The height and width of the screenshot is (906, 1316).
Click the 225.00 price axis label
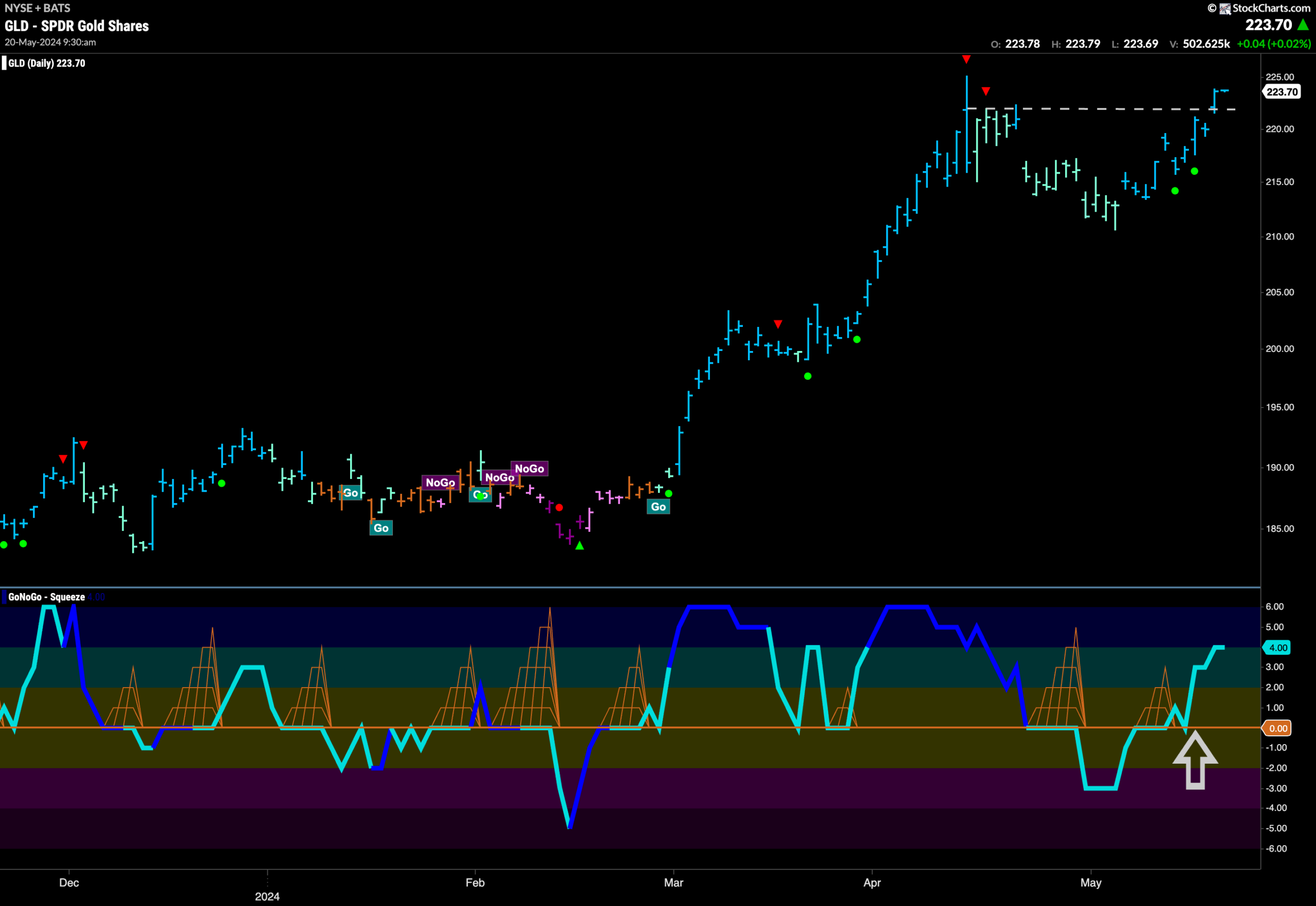(x=1280, y=77)
